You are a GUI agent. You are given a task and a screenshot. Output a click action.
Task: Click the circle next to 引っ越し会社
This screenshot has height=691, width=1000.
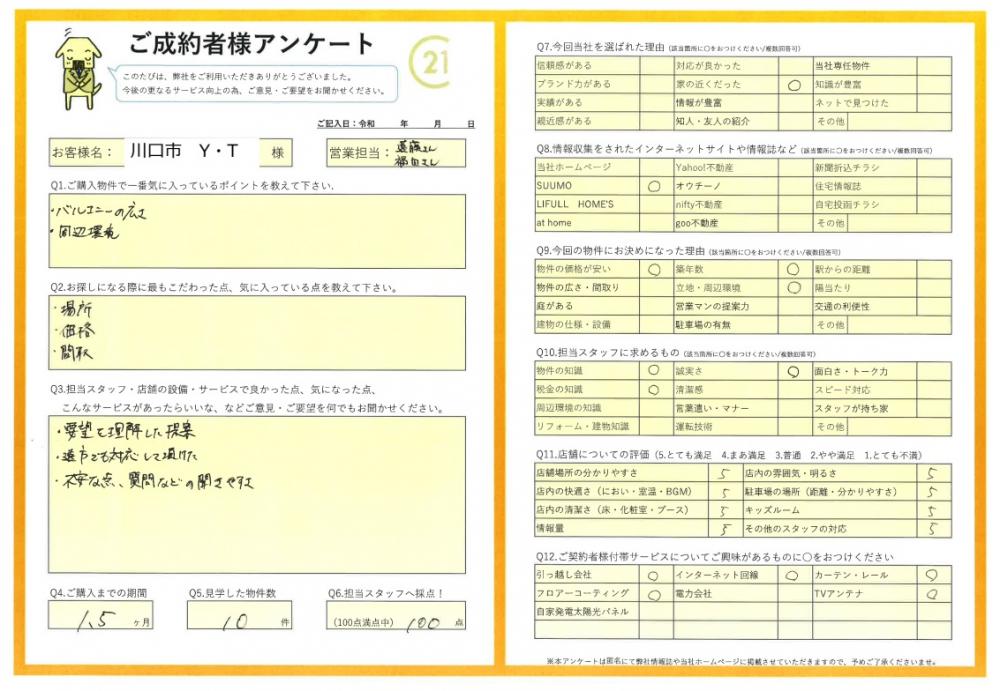(x=654, y=576)
